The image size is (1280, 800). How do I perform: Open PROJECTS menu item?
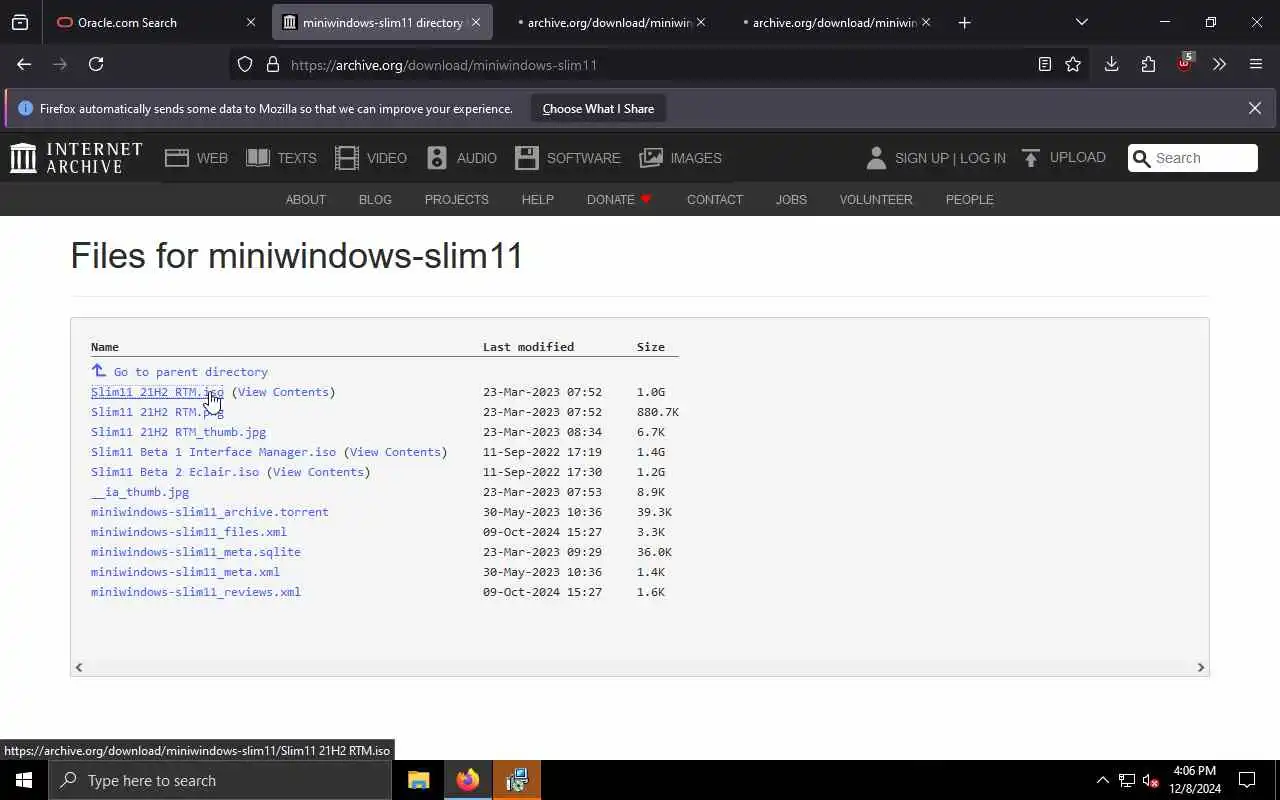tap(456, 199)
